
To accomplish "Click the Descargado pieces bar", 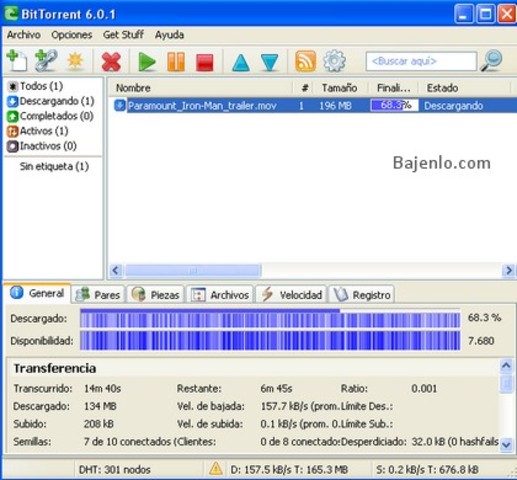I will (x=270, y=319).
